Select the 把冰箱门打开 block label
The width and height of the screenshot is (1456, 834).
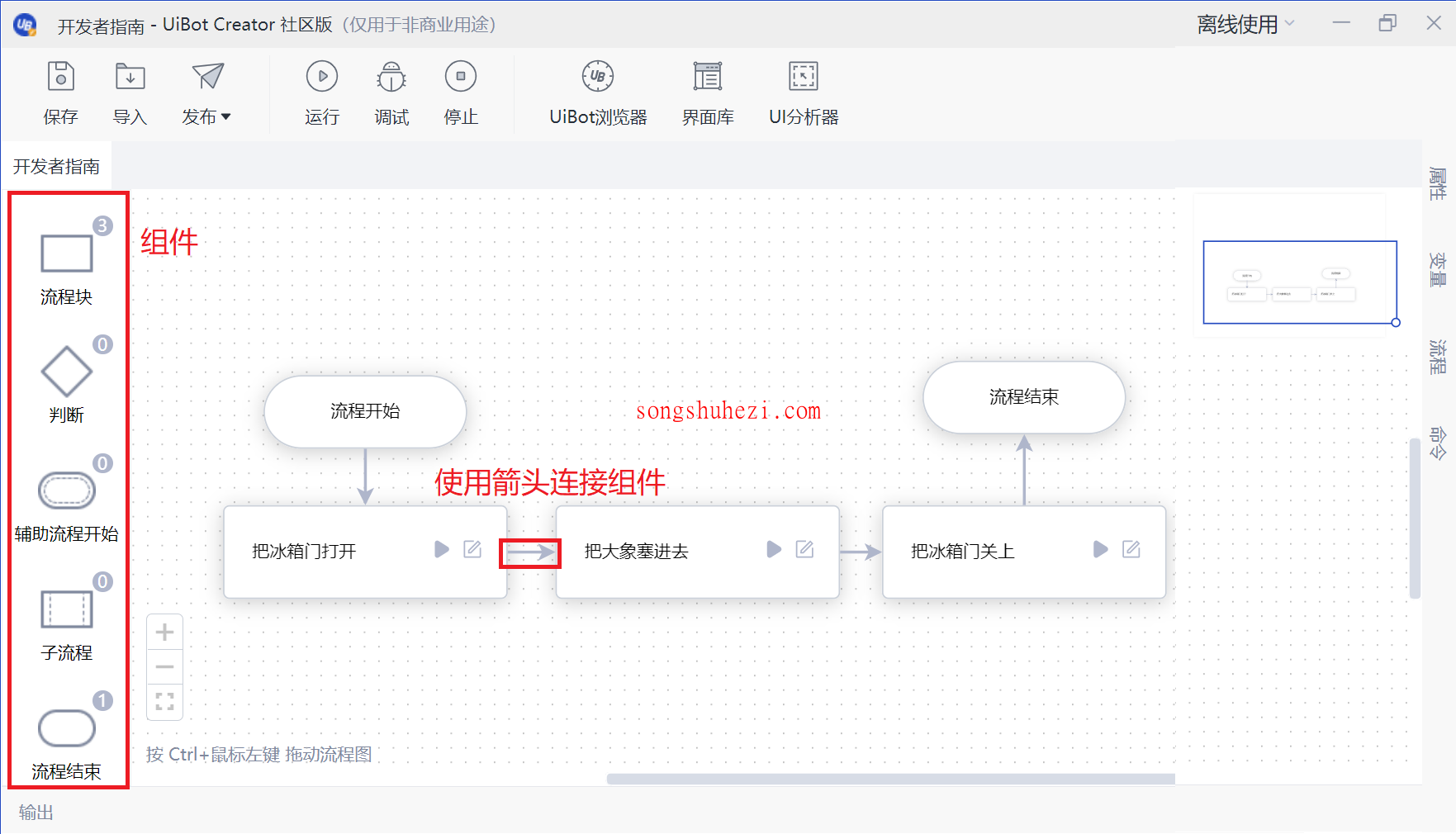pyautogui.click(x=304, y=552)
